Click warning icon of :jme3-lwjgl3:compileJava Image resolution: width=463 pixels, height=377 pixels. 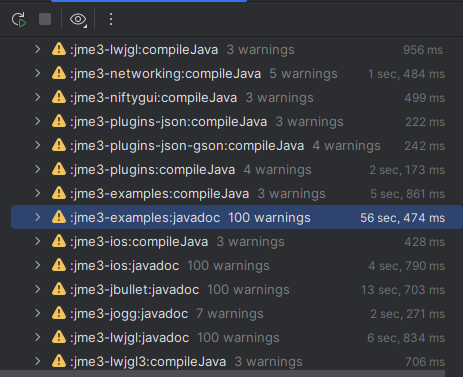point(59,361)
